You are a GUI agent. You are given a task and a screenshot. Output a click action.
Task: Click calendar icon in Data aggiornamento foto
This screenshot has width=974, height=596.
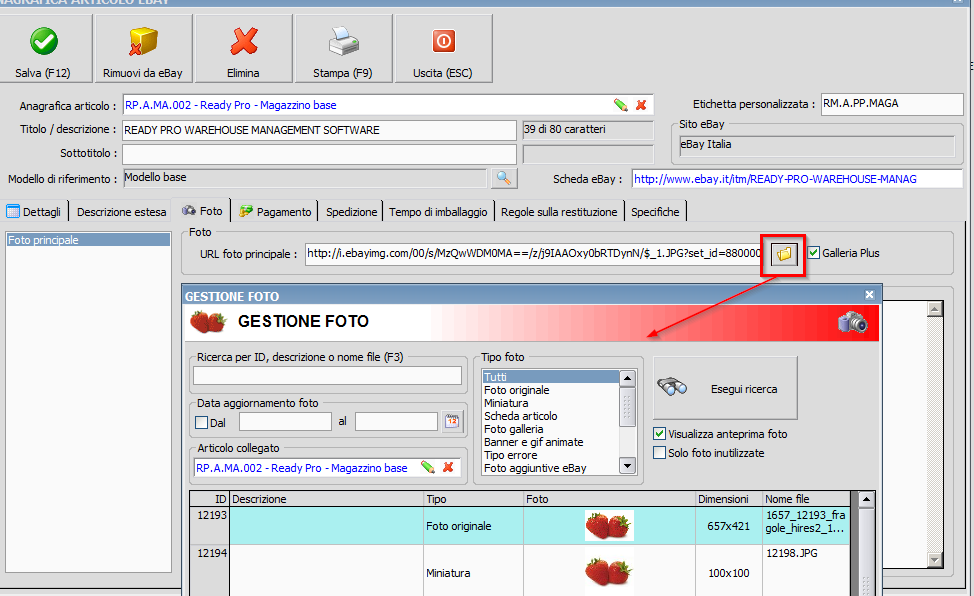tap(452, 421)
